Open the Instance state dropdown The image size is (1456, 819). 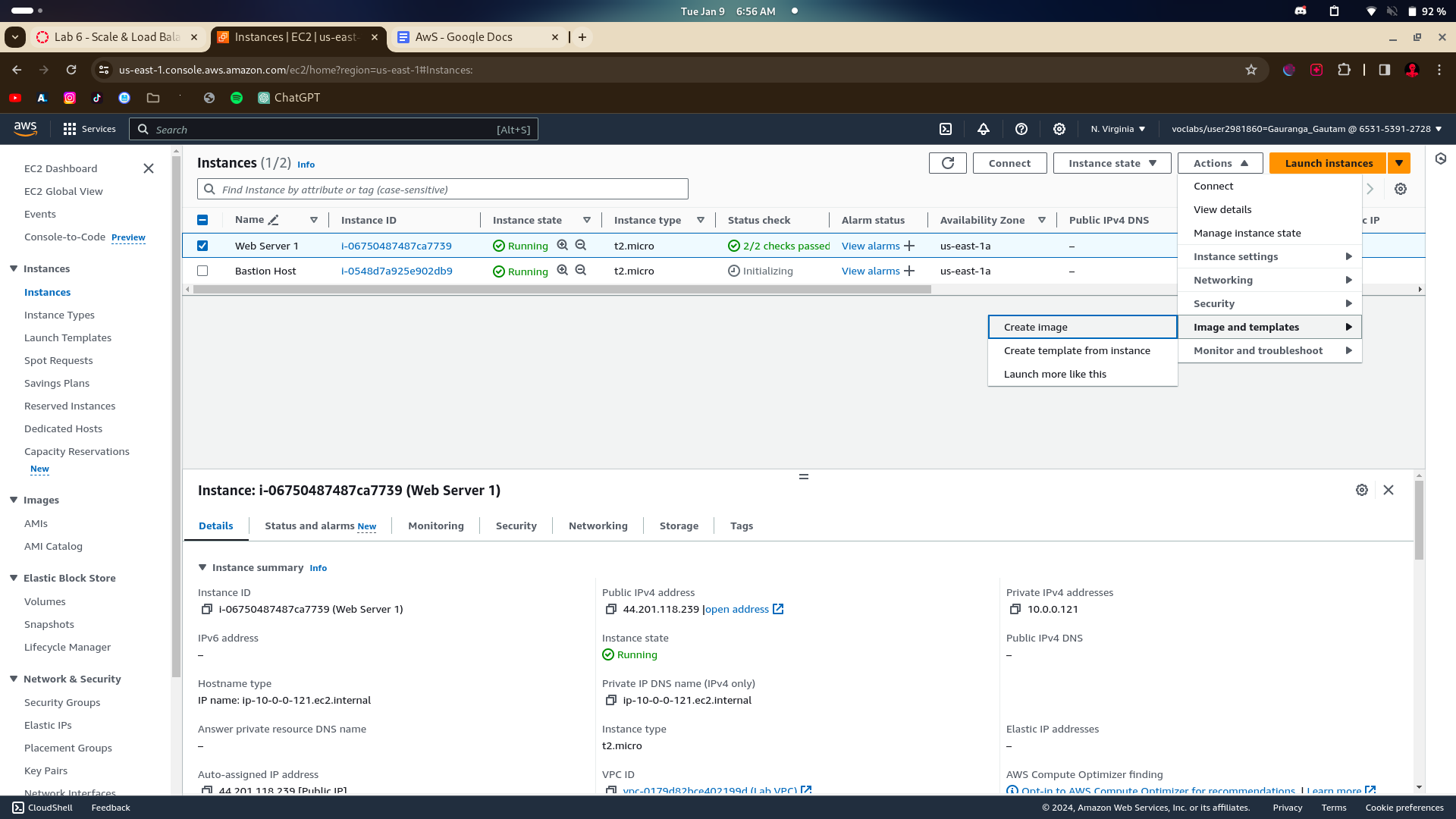point(1112,163)
